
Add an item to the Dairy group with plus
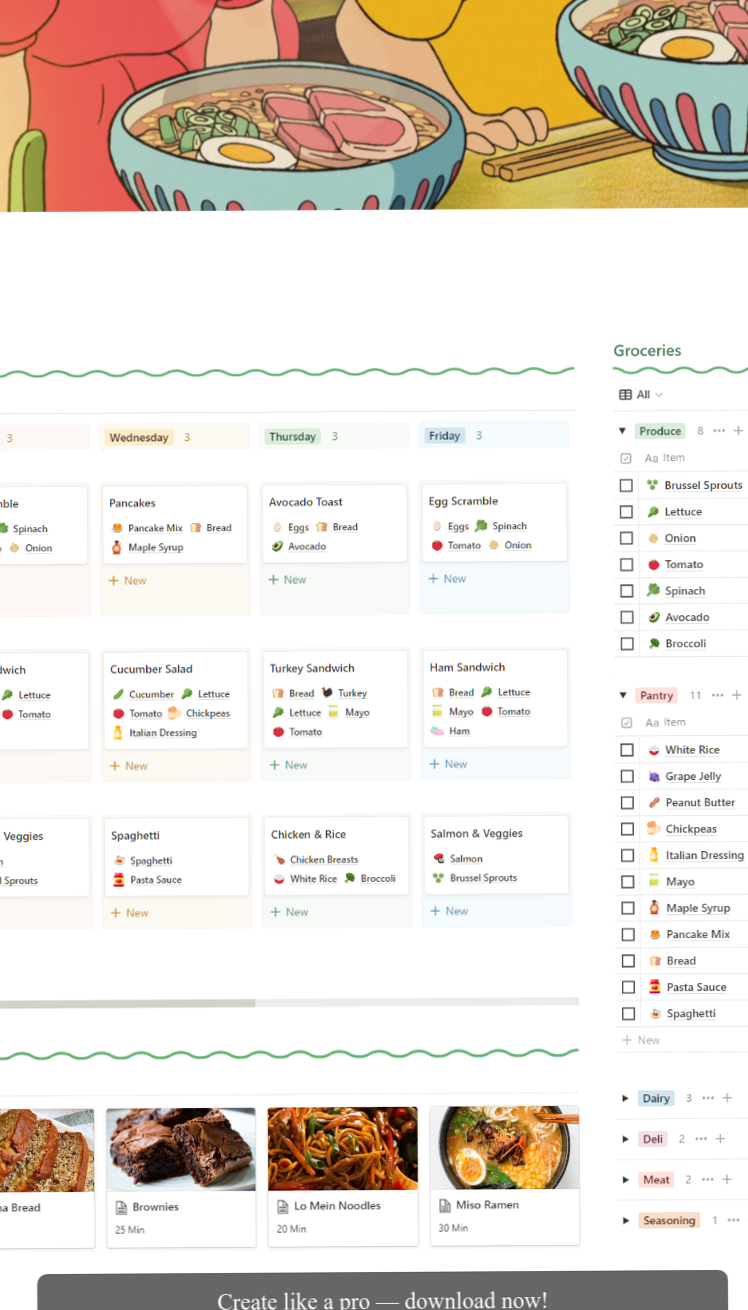[727, 1098]
